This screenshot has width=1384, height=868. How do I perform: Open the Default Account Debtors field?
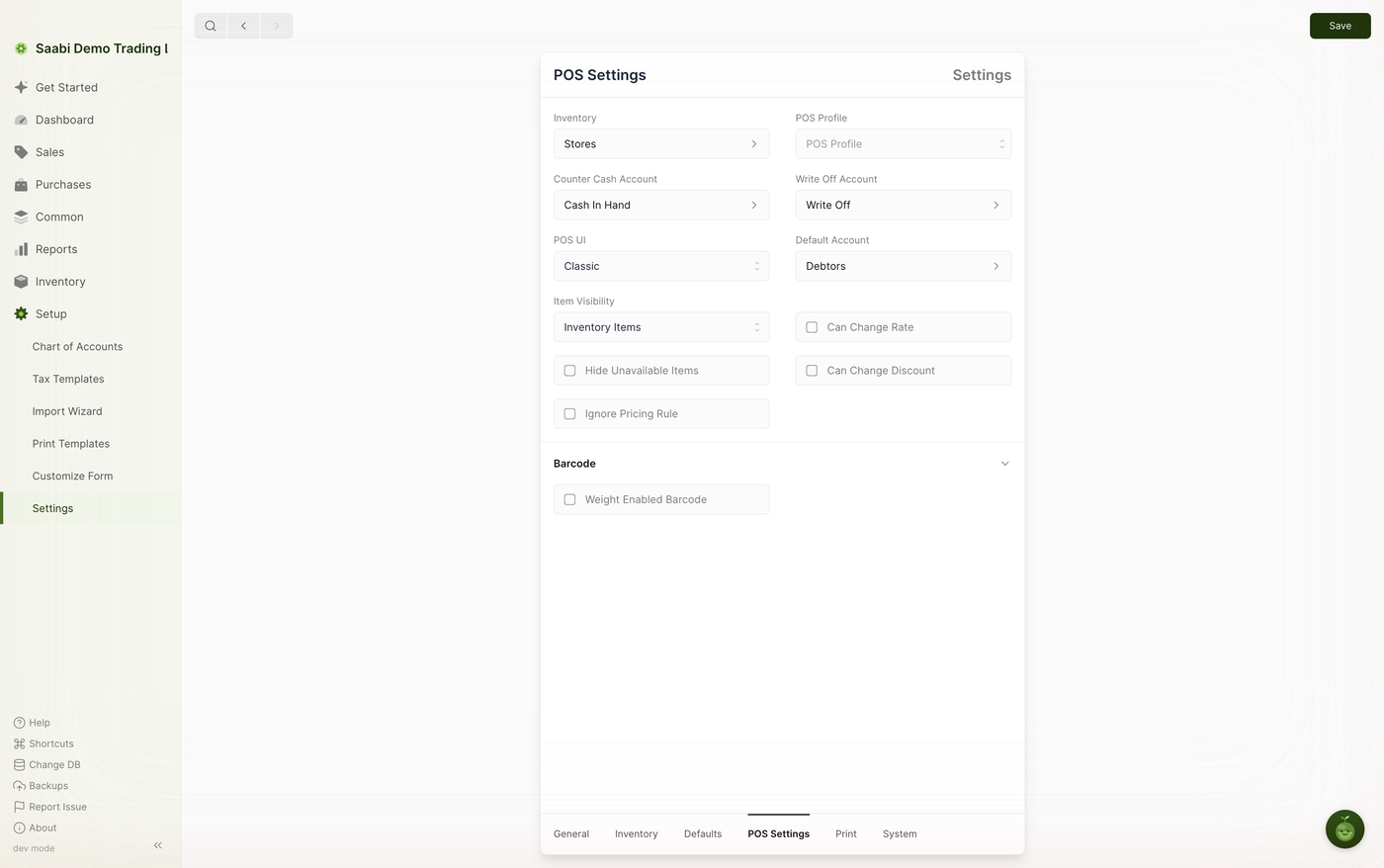coord(904,266)
